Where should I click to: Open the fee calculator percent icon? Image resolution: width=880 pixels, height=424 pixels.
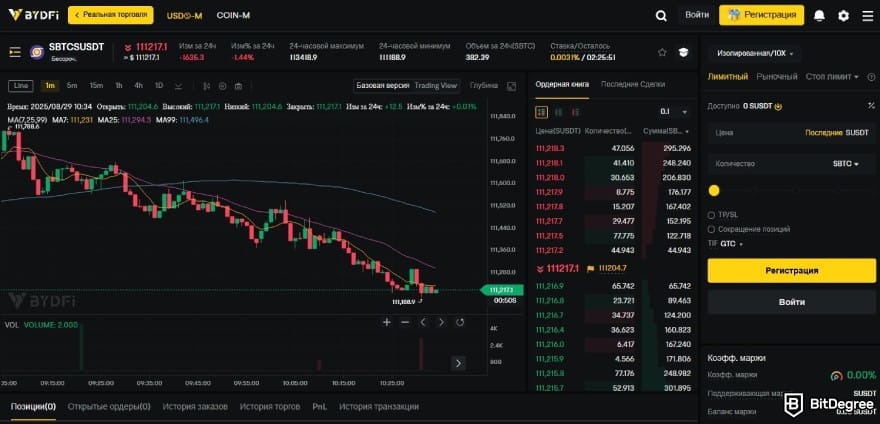[871, 106]
